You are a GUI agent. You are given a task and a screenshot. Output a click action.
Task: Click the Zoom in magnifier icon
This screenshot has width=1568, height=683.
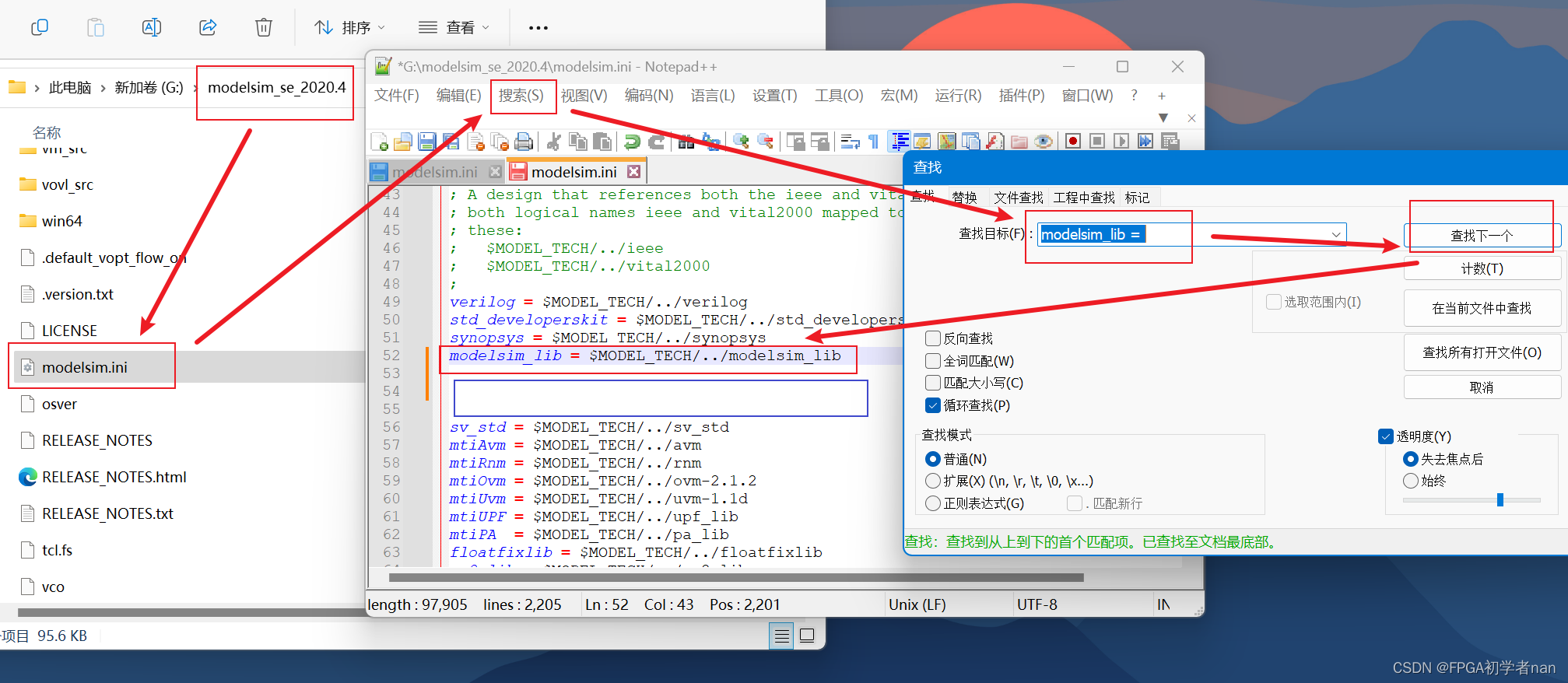(741, 142)
